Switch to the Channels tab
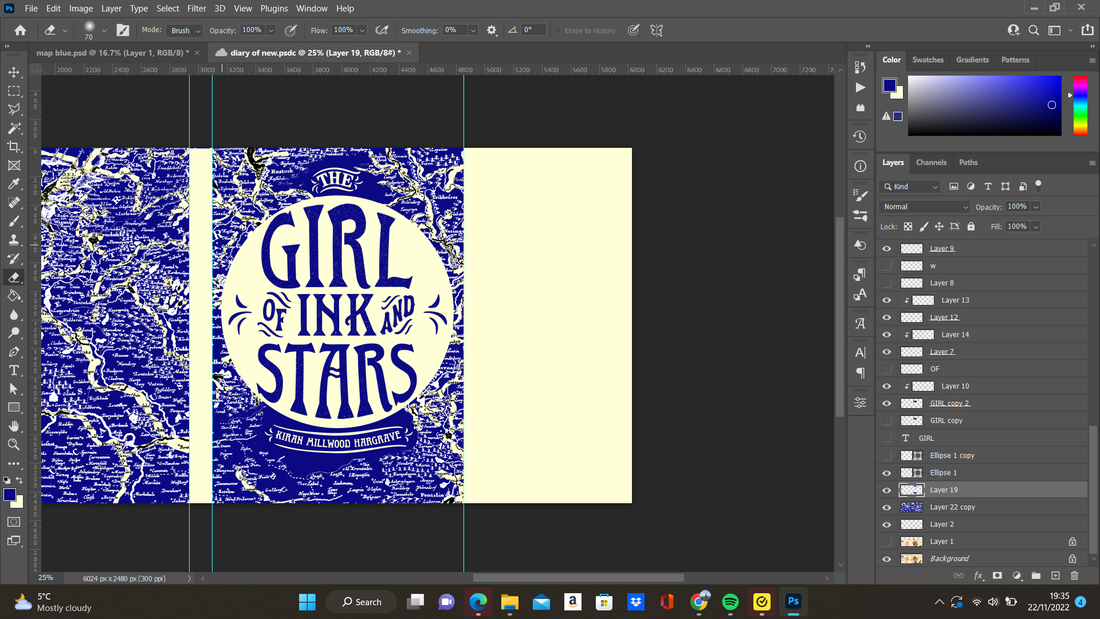The height and width of the screenshot is (619, 1100). 931,162
